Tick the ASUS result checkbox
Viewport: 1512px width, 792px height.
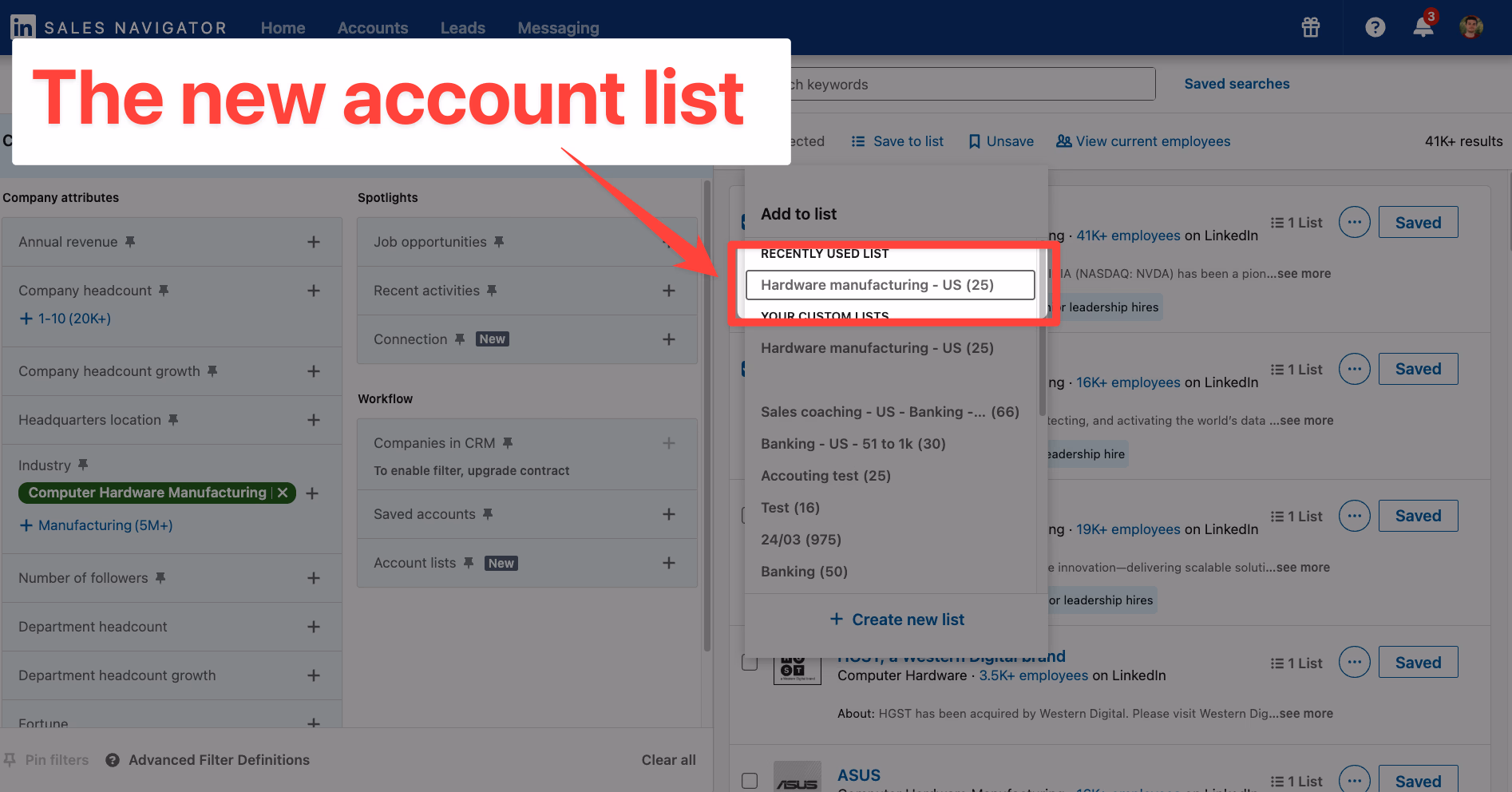750,781
